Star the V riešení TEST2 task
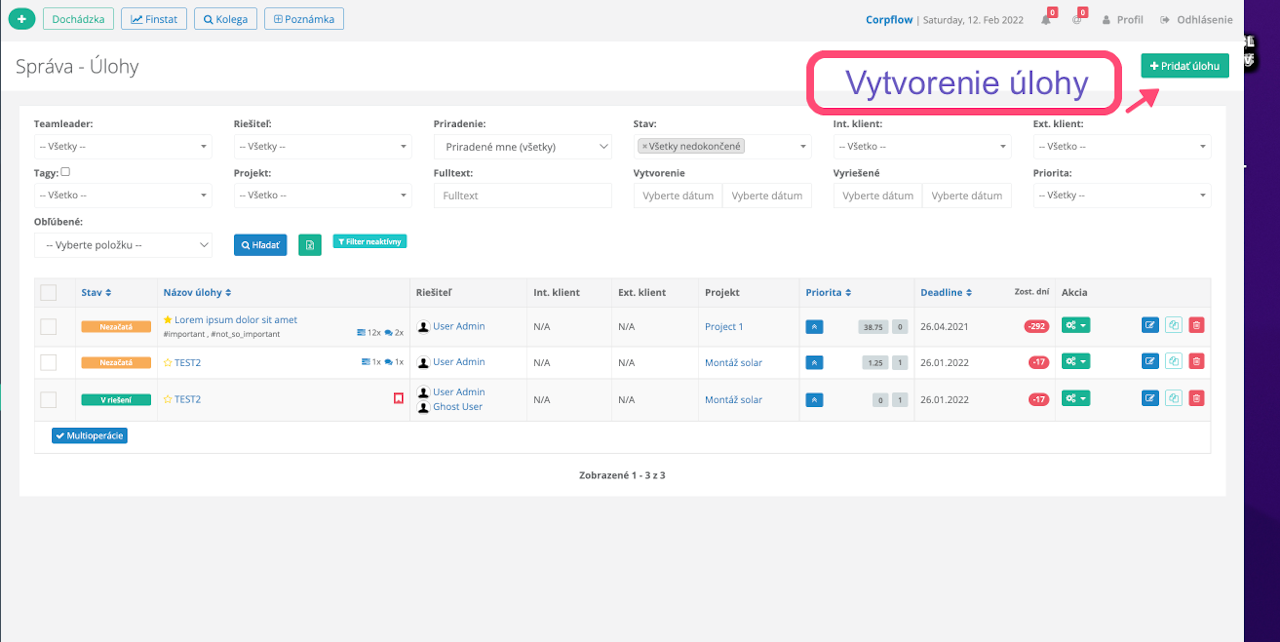 [x=168, y=399]
